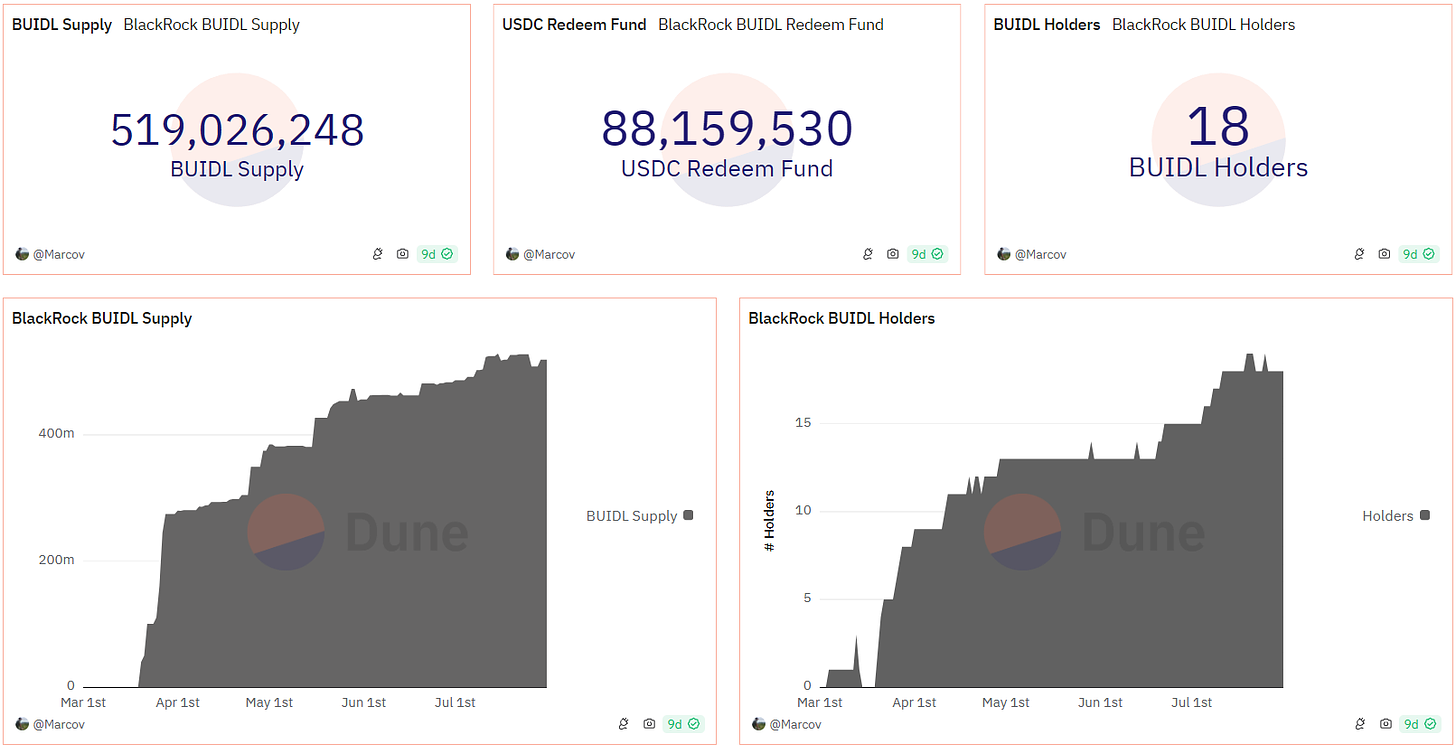Click bold 'BUIDL Supply' panel title
The height and width of the screenshot is (746, 1456).
(62, 25)
